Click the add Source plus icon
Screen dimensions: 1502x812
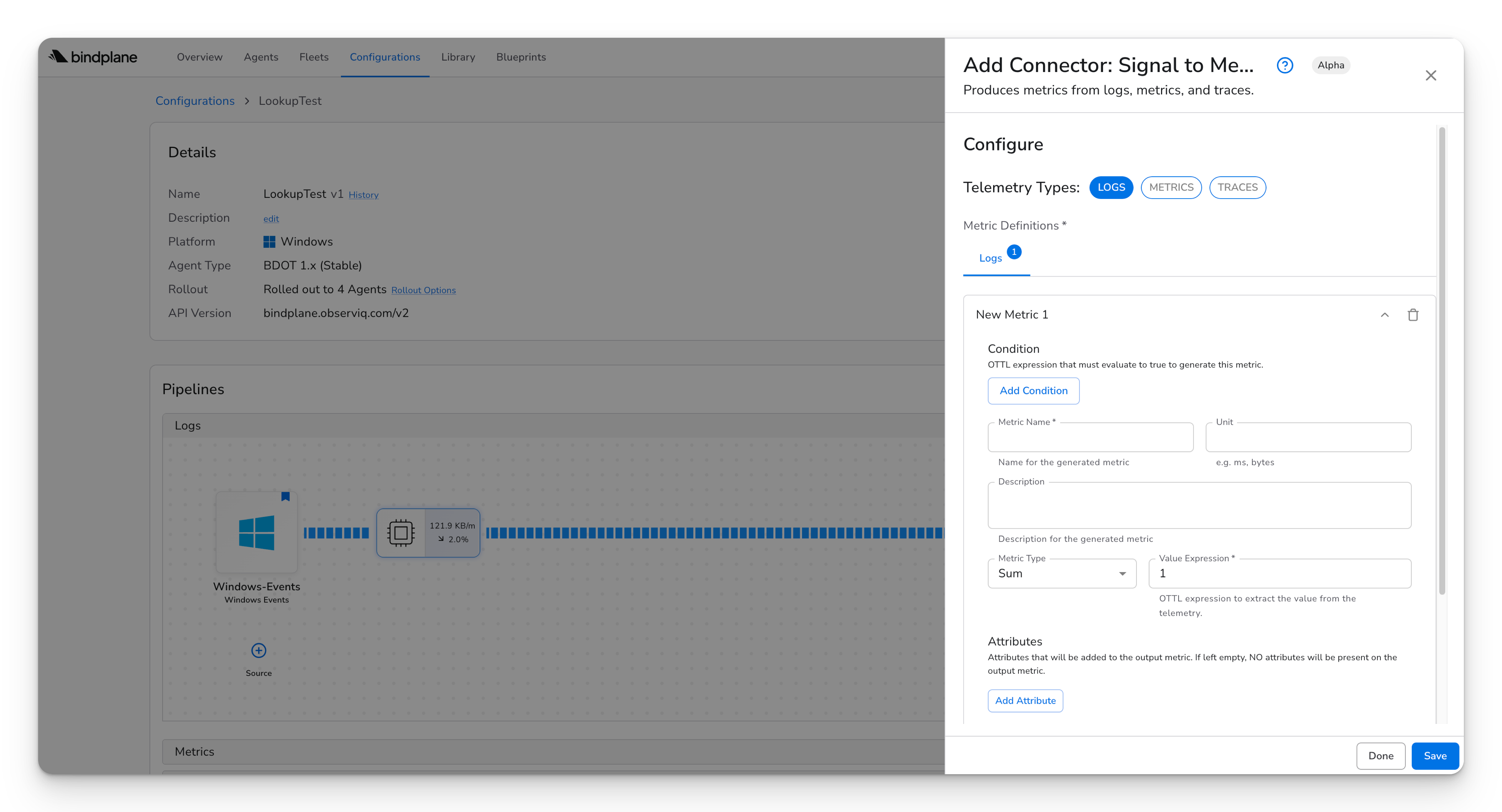pyautogui.click(x=258, y=651)
